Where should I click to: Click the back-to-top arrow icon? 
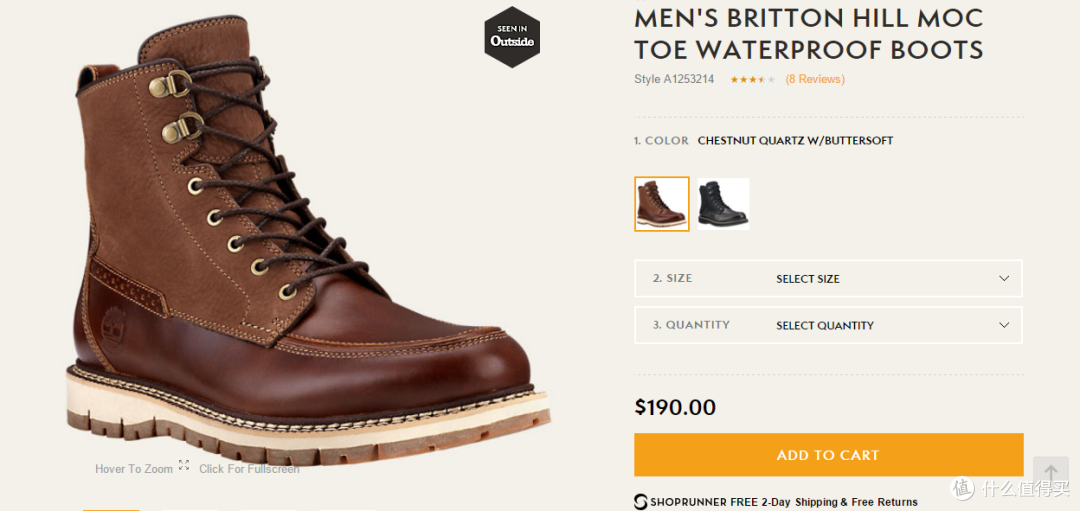click(x=1050, y=472)
